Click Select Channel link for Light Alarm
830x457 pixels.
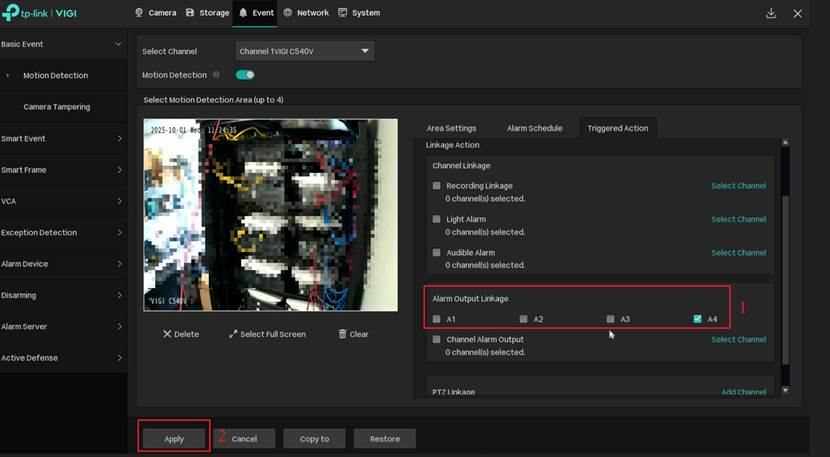click(x=738, y=219)
